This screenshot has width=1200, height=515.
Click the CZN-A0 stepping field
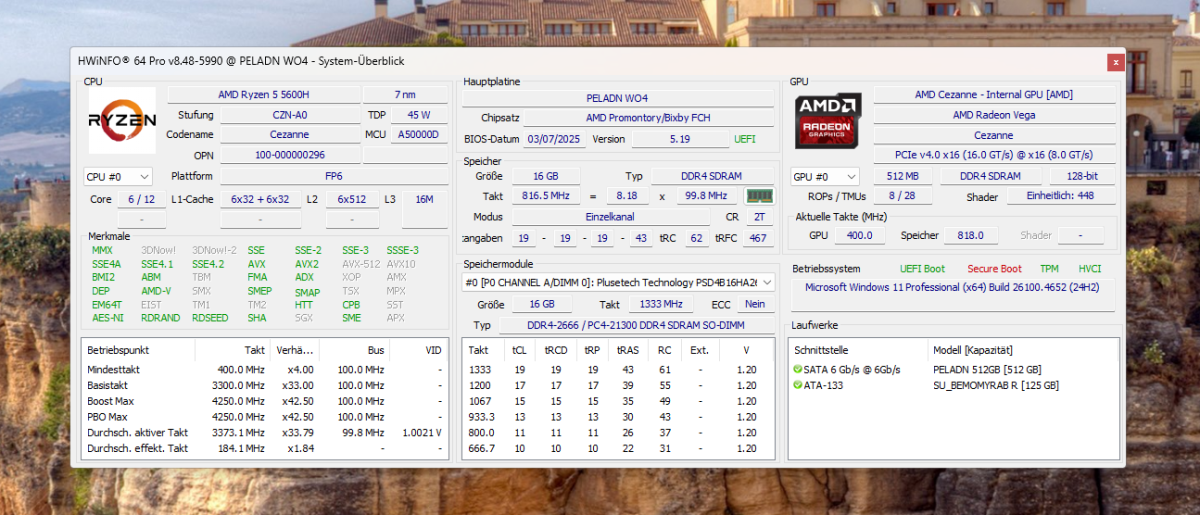290,115
